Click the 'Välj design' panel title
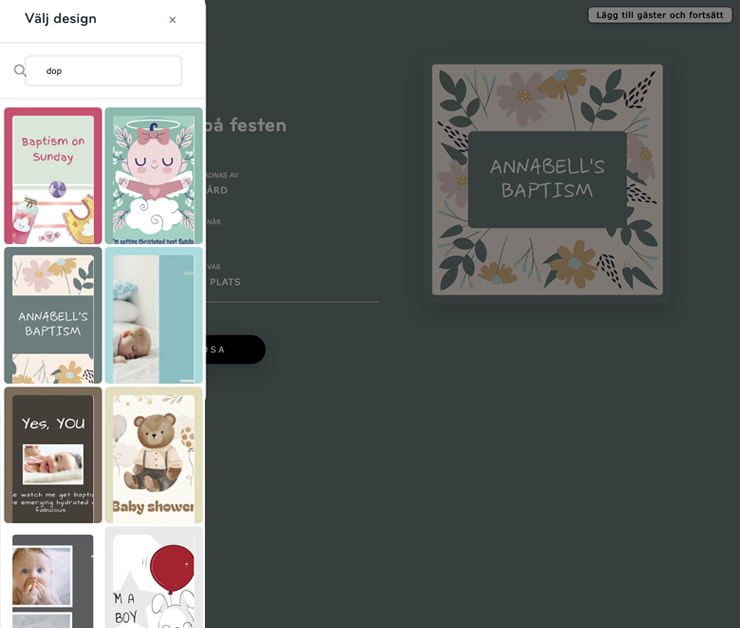This screenshot has height=628, width=740. (60, 18)
